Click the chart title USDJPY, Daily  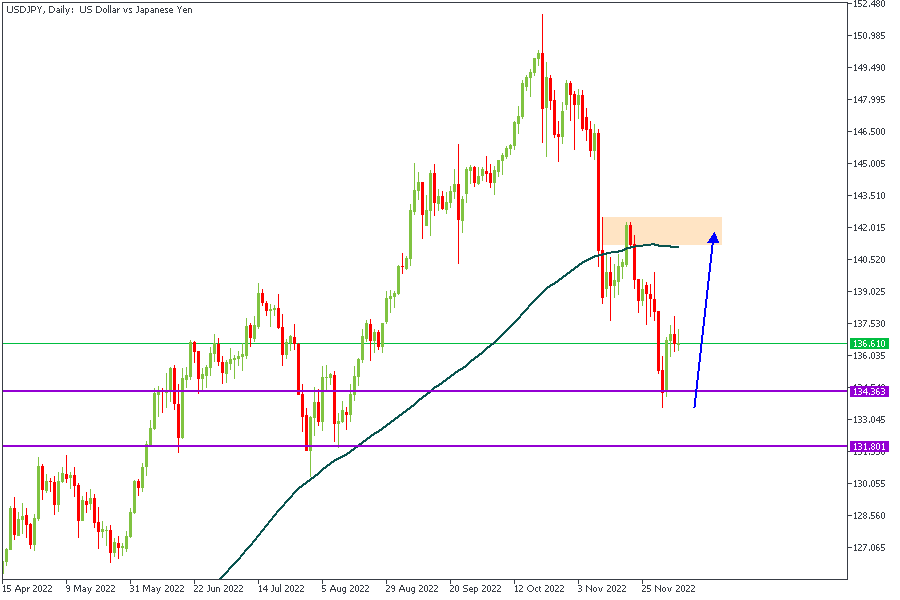[x=98, y=10]
